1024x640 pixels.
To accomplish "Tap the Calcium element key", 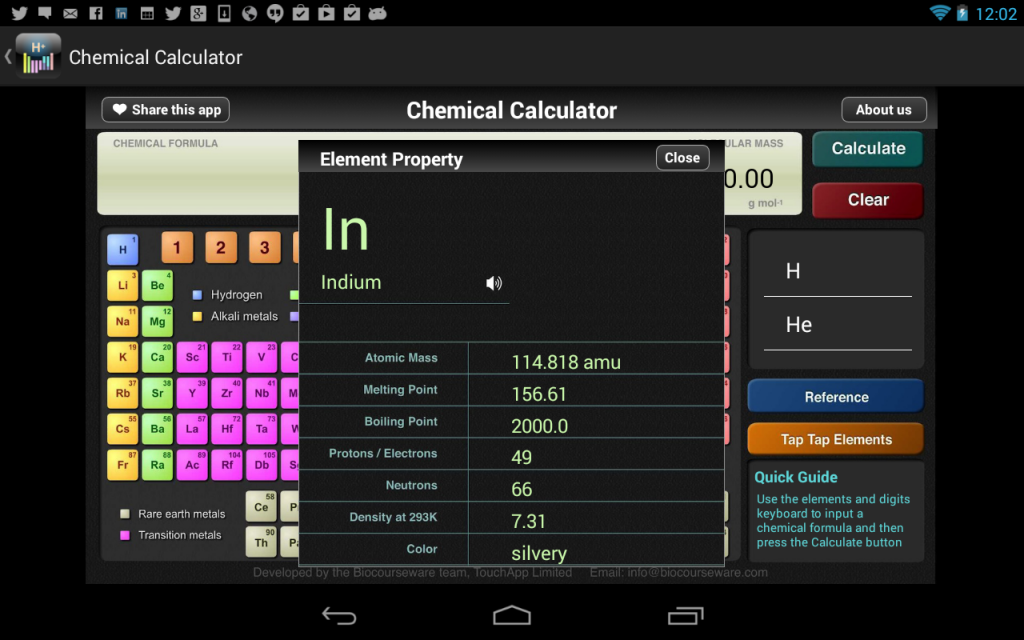I will pos(156,357).
